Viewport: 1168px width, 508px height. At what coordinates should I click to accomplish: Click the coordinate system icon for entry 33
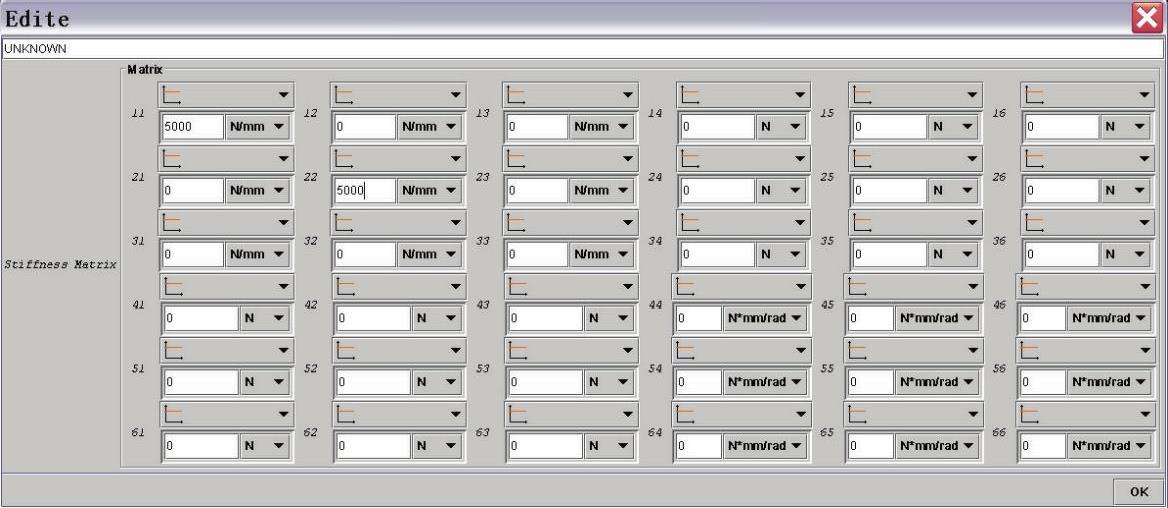[x=517, y=222]
